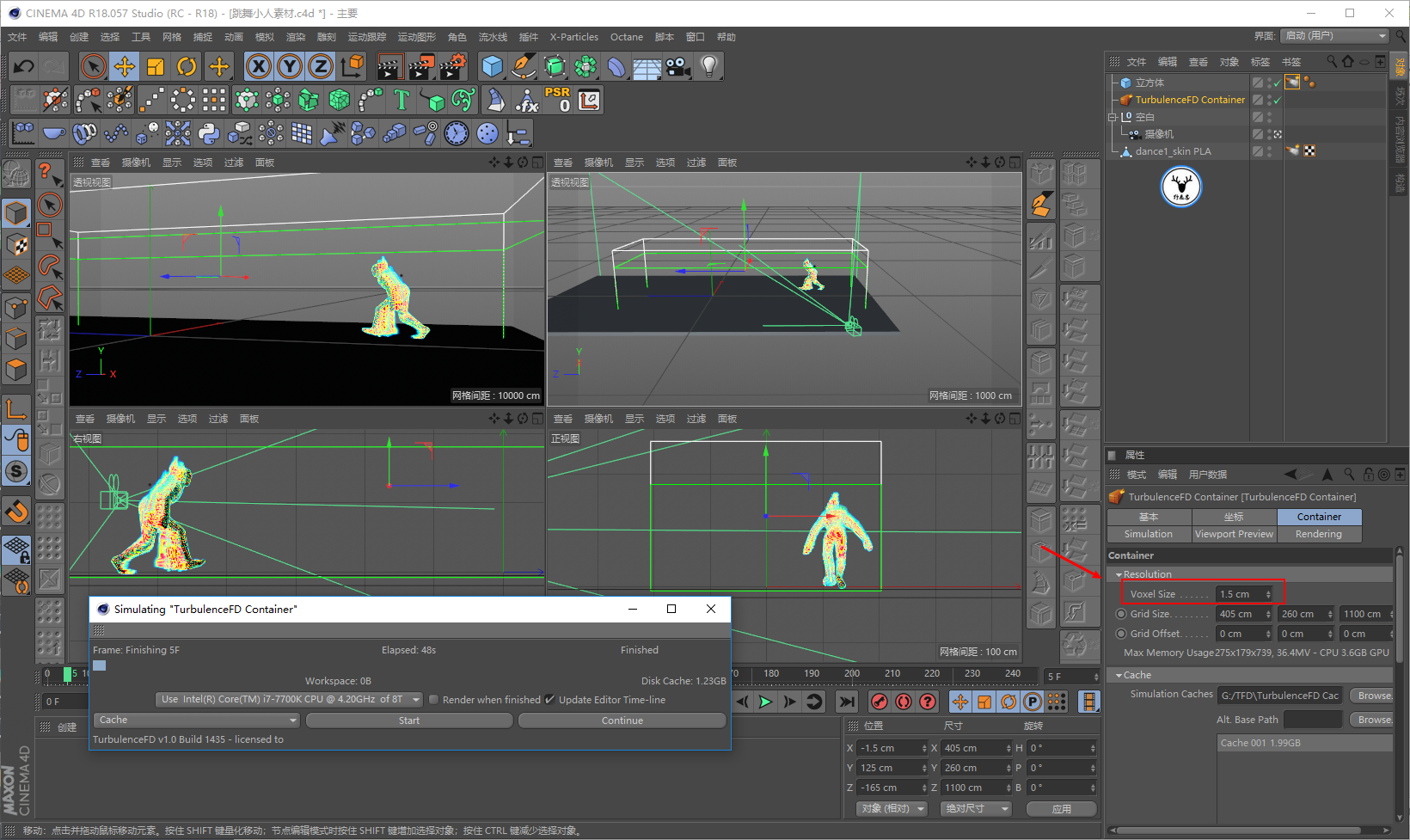Select the Move tool in top toolbar
1410x840 pixels.
[x=125, y=66]
